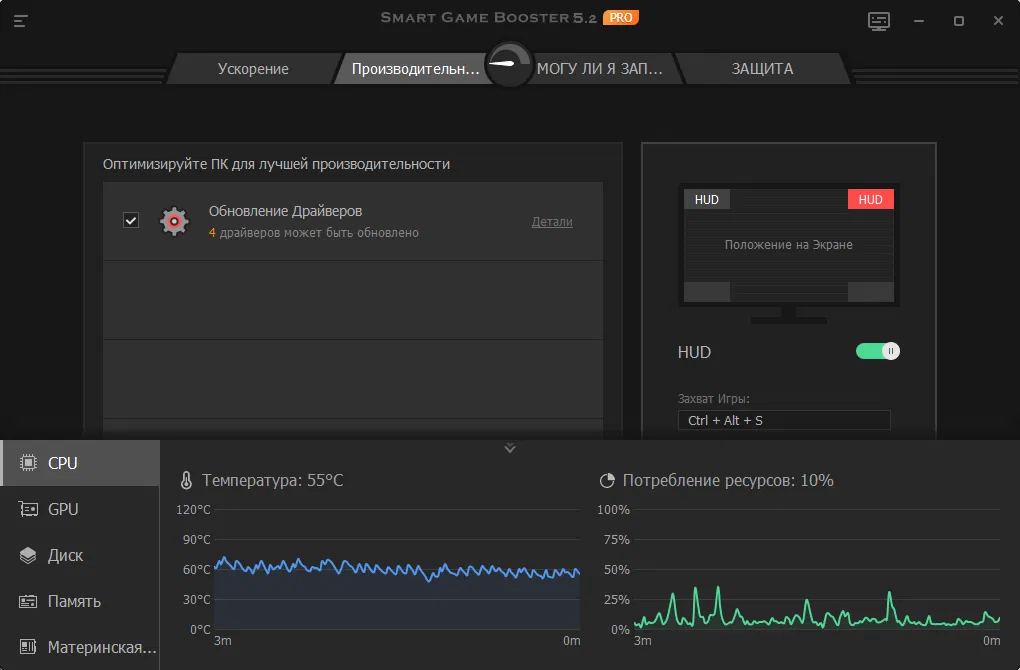
Task: Click the red gear driver update icon
Action: 174,221
